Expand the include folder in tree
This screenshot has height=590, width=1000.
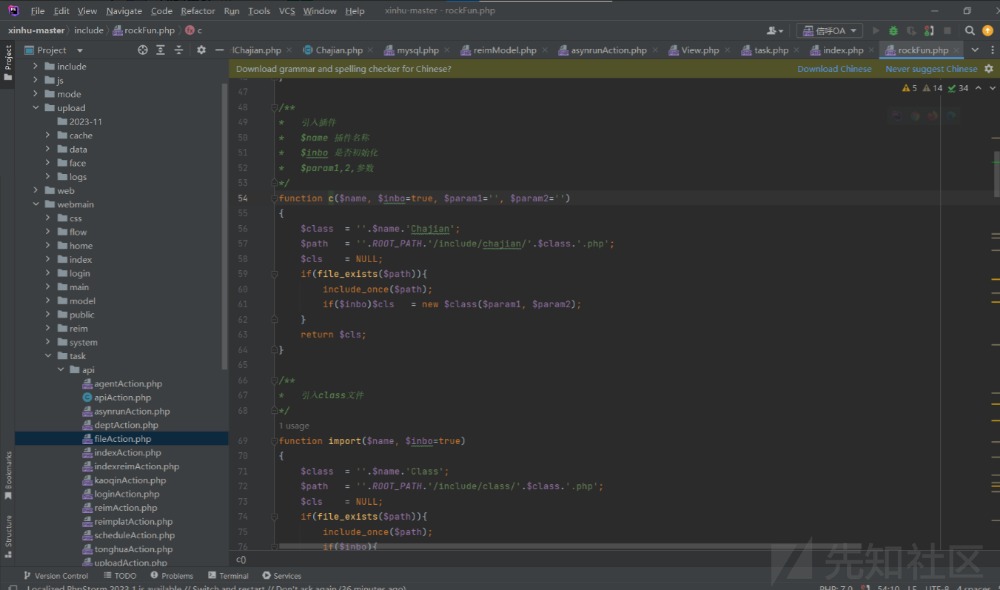36,67
